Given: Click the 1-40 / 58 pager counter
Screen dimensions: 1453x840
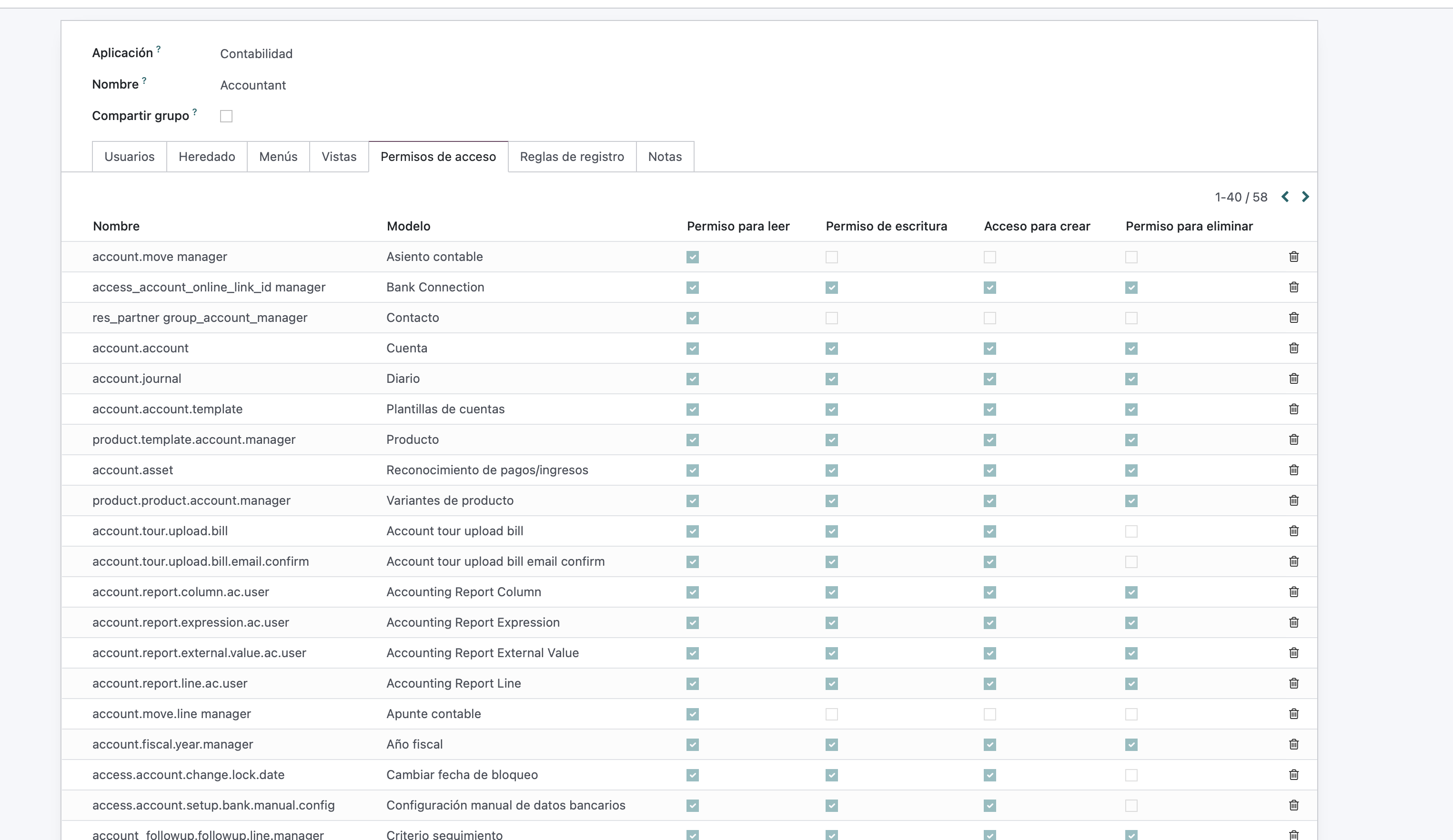Looking at the screenshot, I should [x=1241, y=197].
